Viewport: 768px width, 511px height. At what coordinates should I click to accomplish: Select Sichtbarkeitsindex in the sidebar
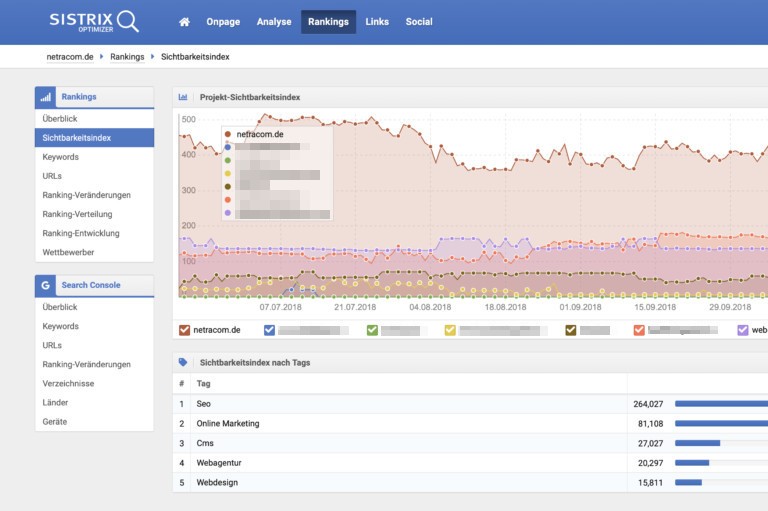coord(94,138)
